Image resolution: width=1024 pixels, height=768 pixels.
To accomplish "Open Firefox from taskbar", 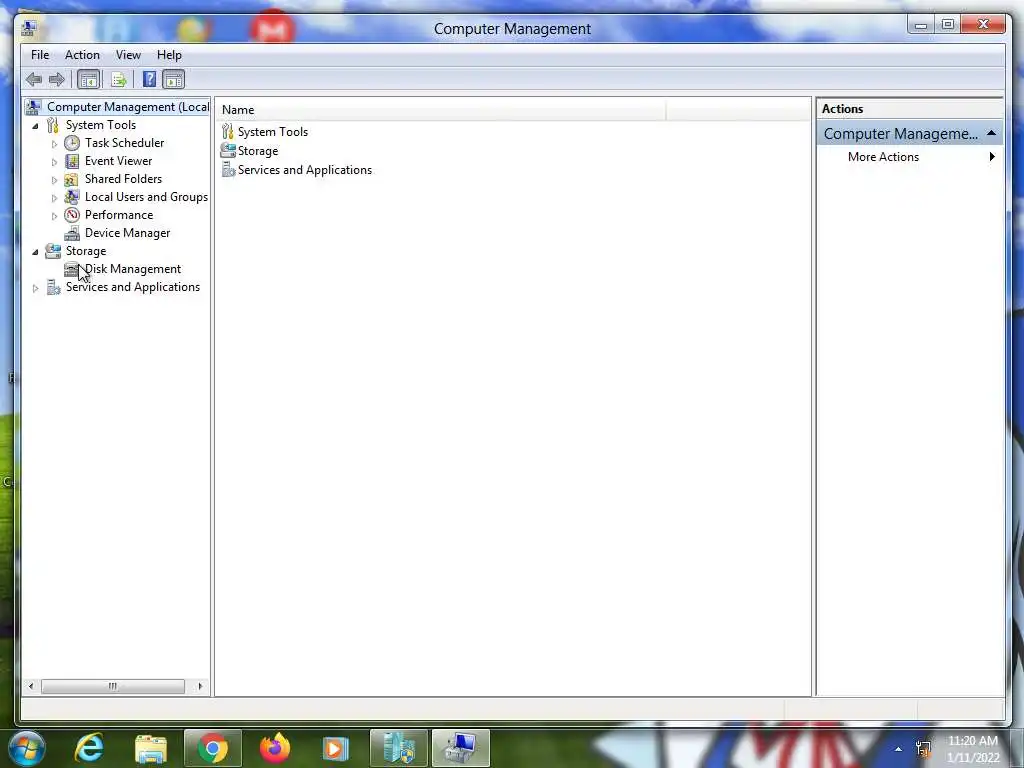I will point(275,748).
